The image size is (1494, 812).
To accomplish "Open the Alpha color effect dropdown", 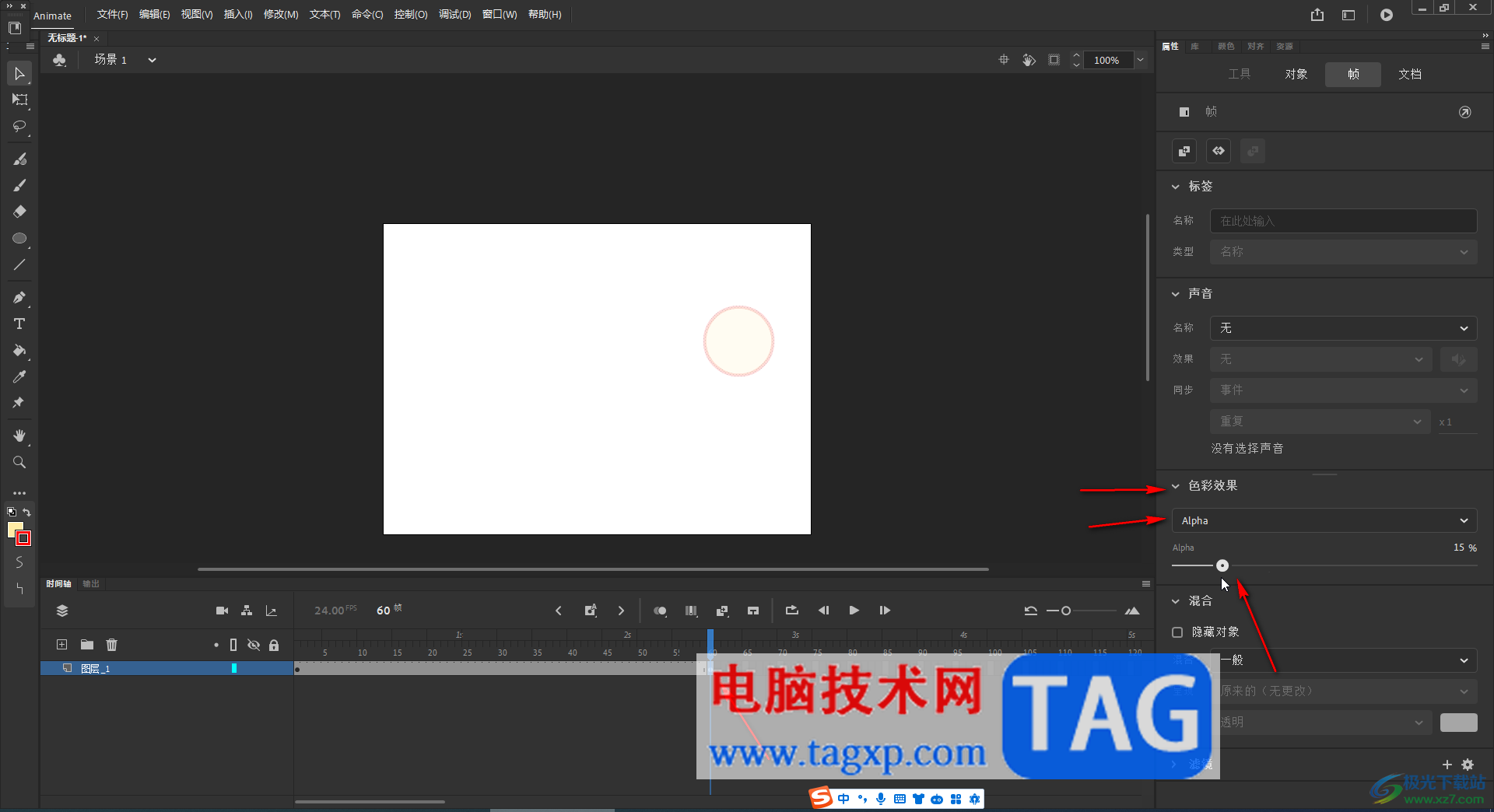I will pyautogui.click(x=1324, y=520).
